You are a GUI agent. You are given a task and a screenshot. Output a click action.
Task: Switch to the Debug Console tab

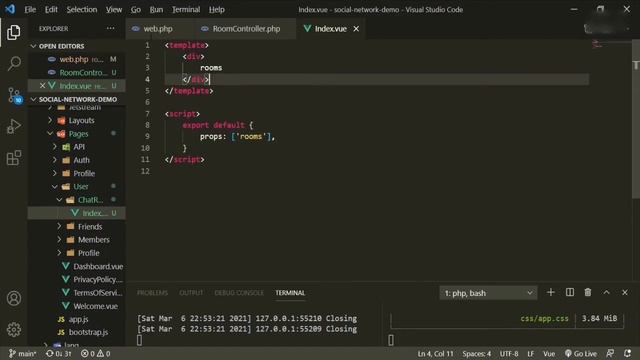coord(239,293)
